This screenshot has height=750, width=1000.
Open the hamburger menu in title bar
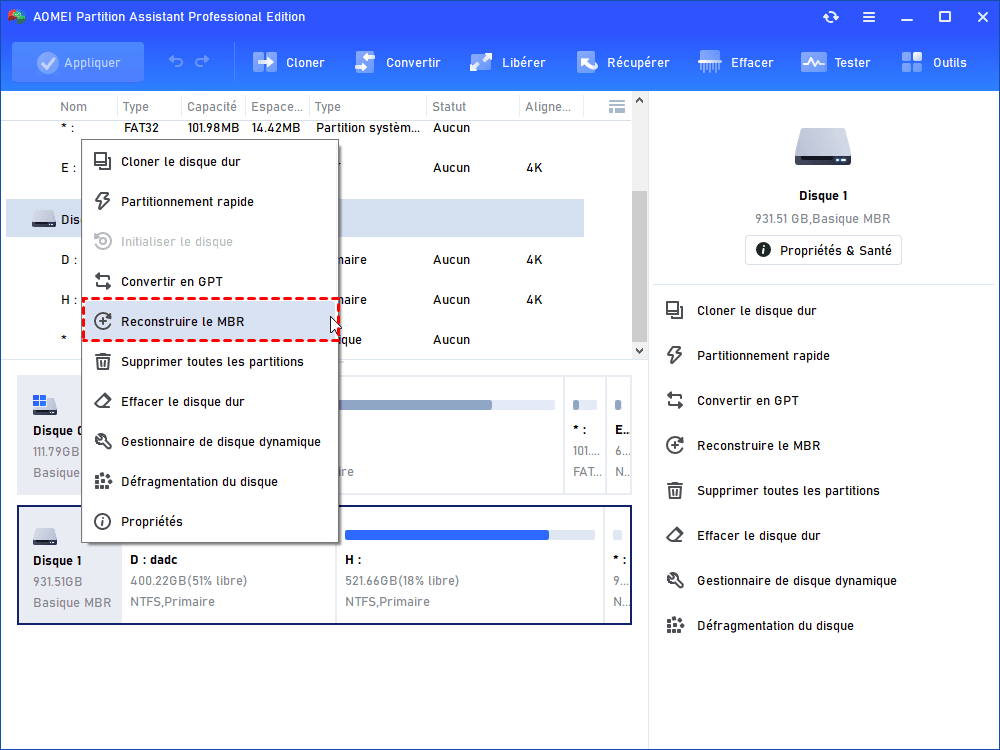pos(869,17)
